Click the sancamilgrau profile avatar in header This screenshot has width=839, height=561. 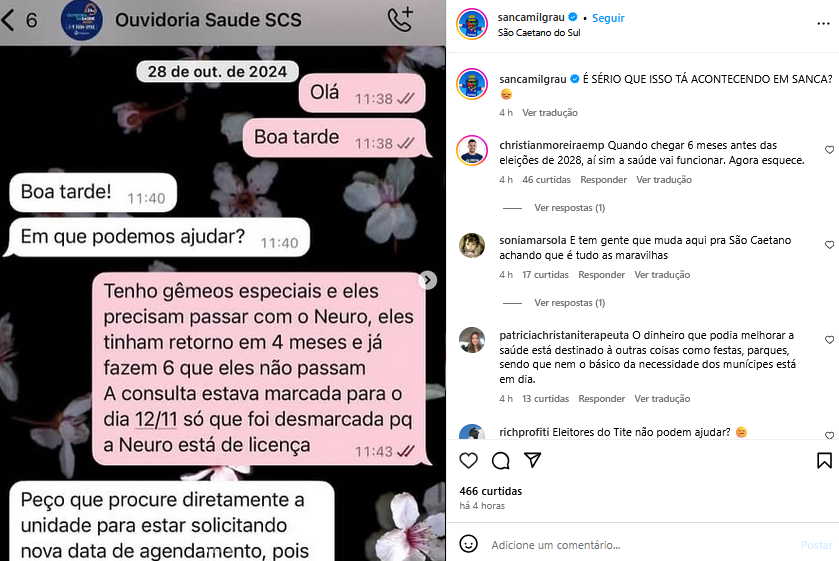471,24
